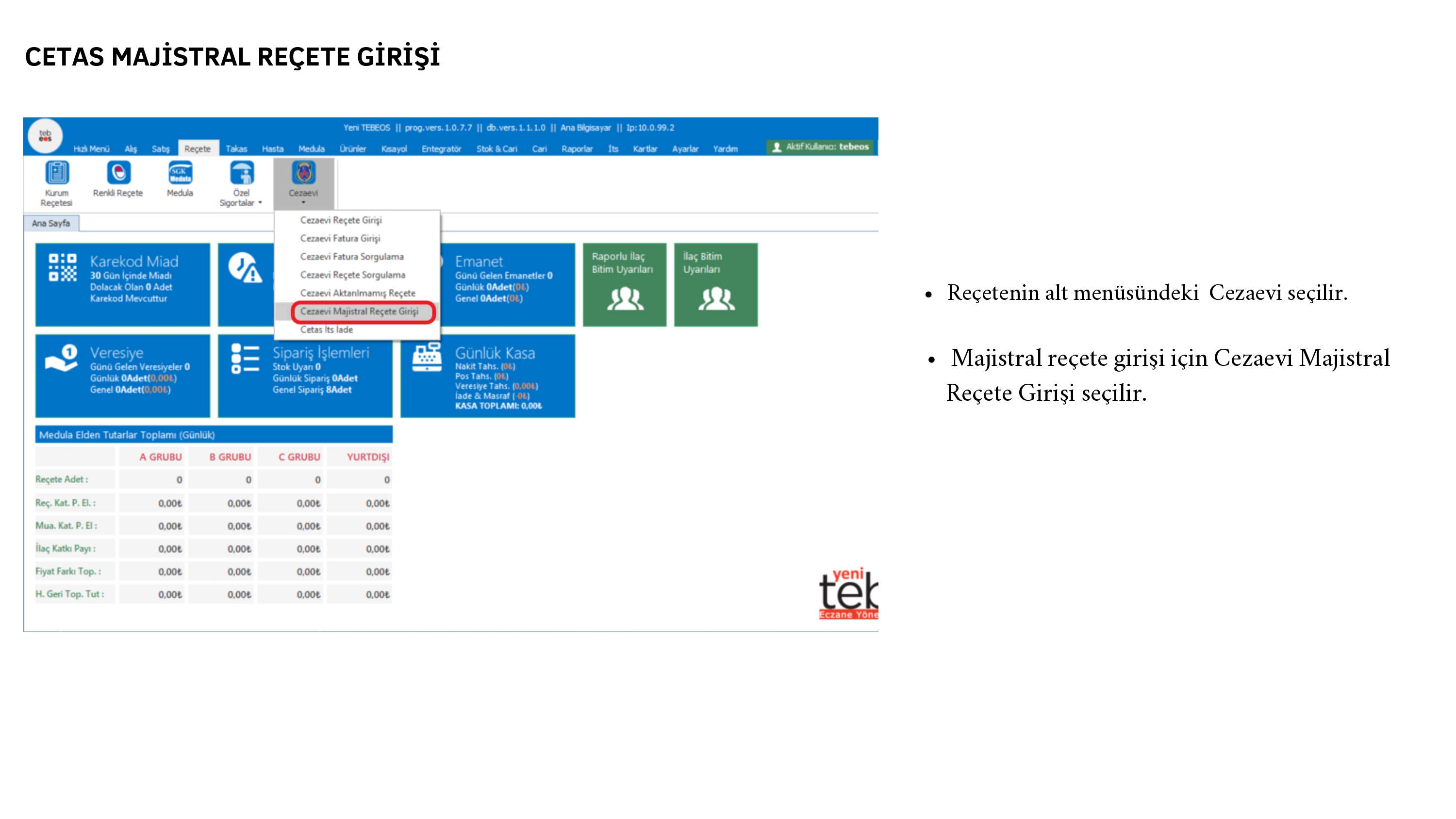Screen dimensions: 1456x819
Task: Select the Ana Sayfa page tab
Action: (51, 223)
